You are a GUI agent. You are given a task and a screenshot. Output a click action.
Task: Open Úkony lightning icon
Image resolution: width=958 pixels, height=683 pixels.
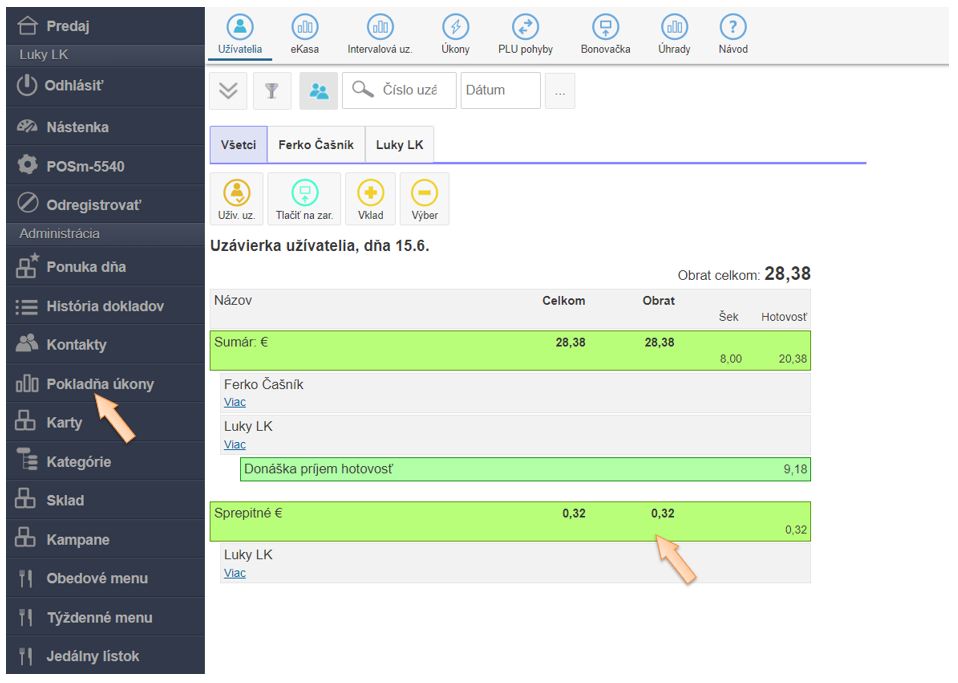[x=455, y=29]
